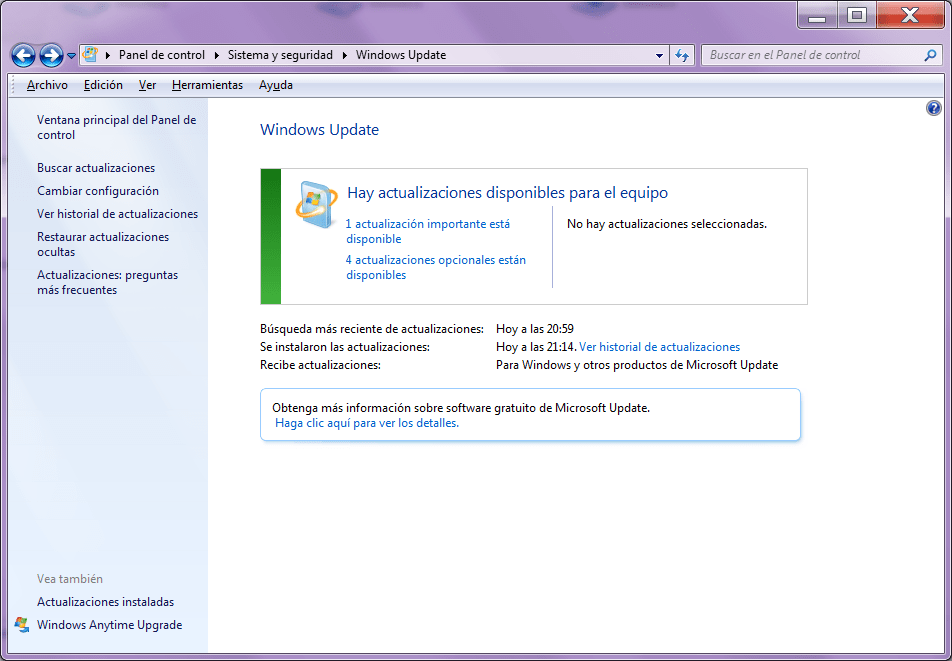Image resolution: width=952 pixels, height=661 pixels.
Task: Close the Windows Update window
Action: tap(909, 16)
